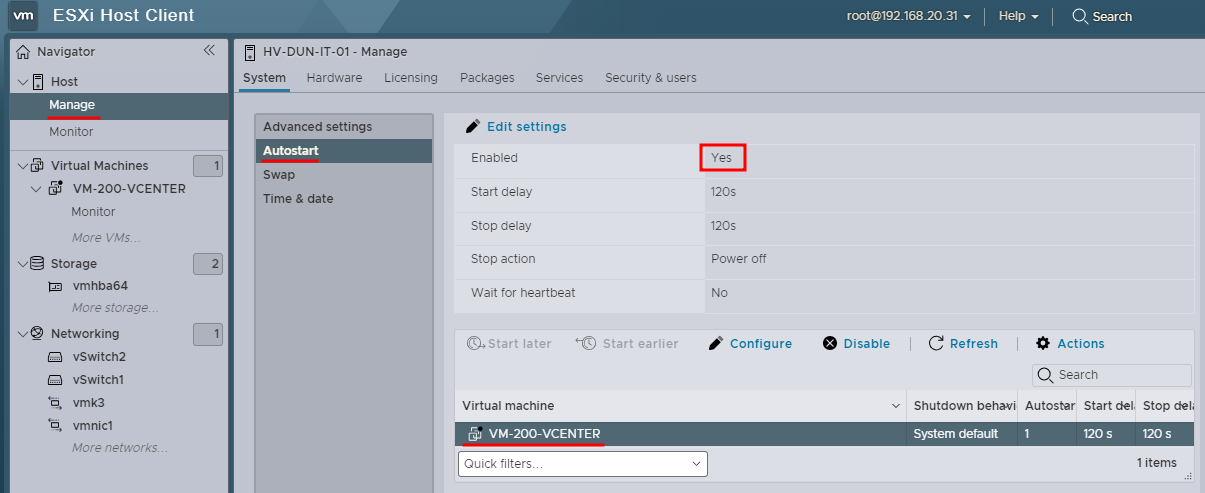1205x493 pixels.
Task: Click the vmk3 network adapter icon
Action: point(57,402)
